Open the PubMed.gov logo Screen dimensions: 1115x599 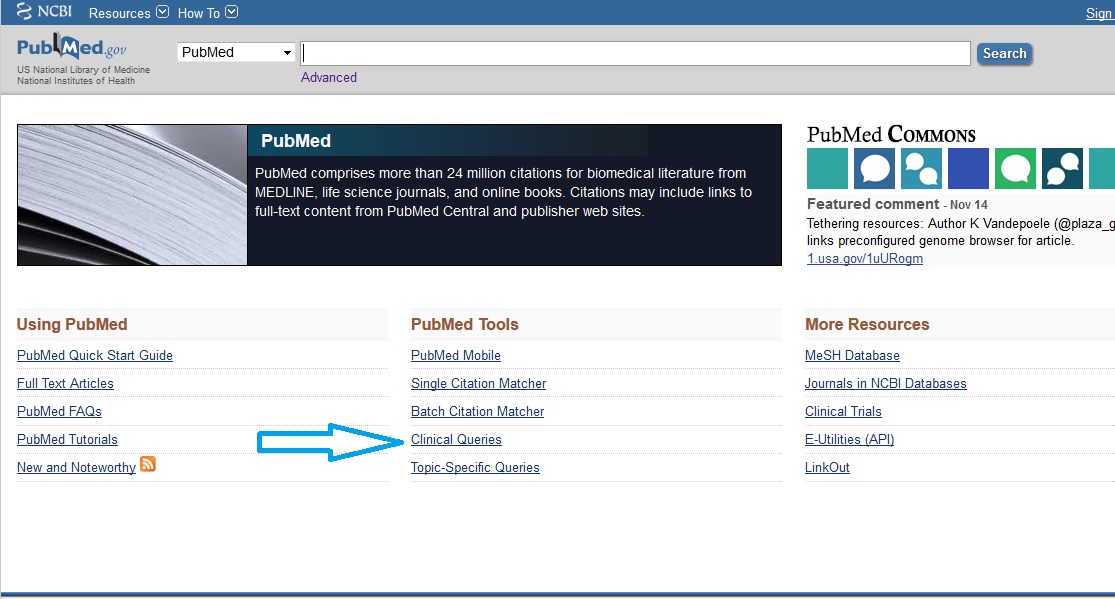(x=71, y=47)
